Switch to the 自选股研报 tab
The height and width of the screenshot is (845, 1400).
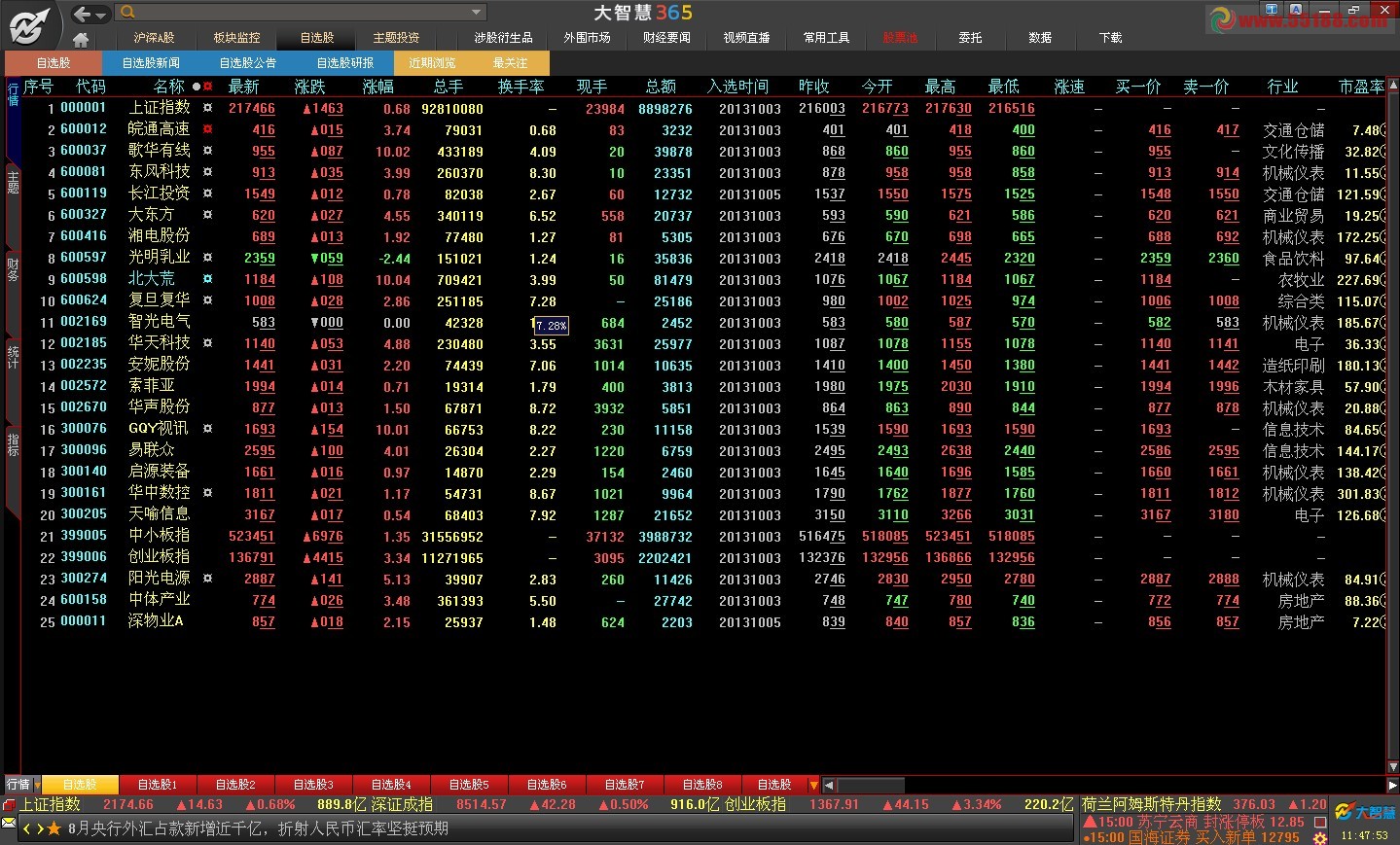tap(345, 63)
